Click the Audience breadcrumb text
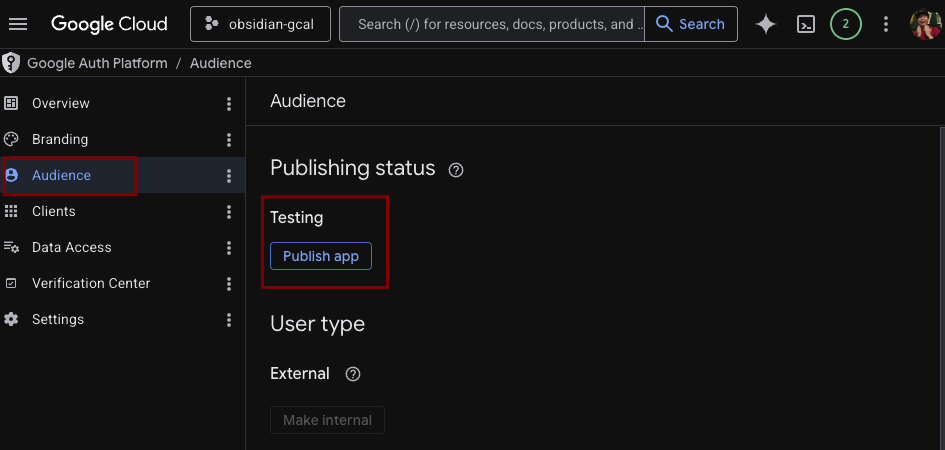 pos(221,63)
